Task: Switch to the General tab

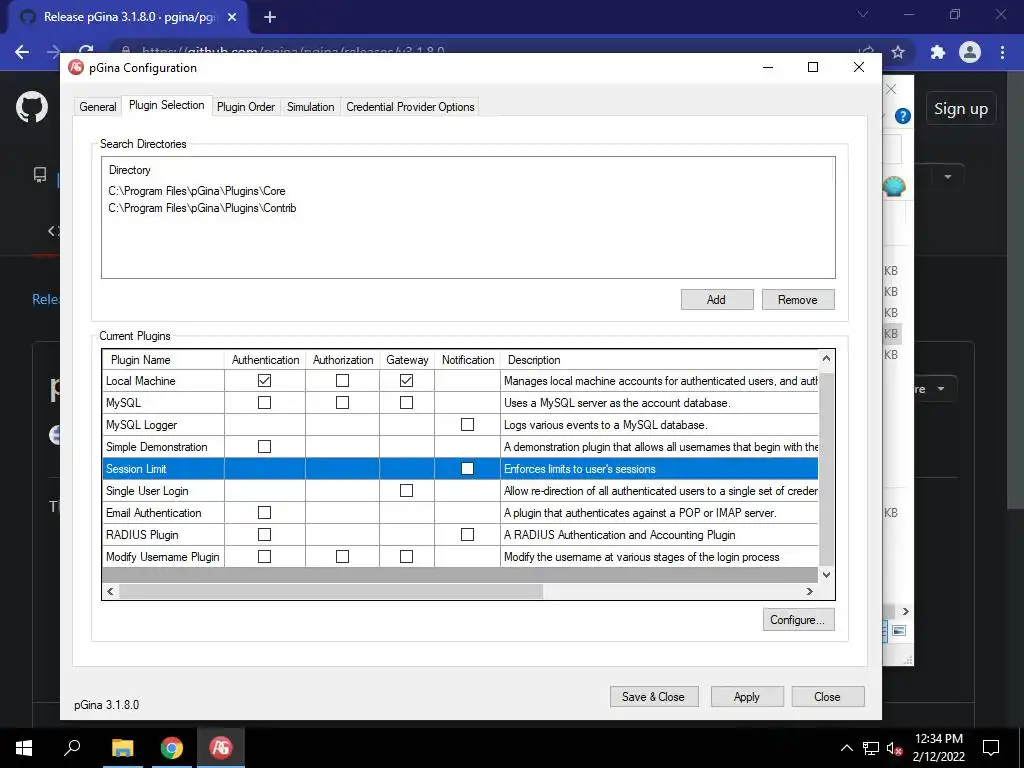Action: (x=98, y=107)
